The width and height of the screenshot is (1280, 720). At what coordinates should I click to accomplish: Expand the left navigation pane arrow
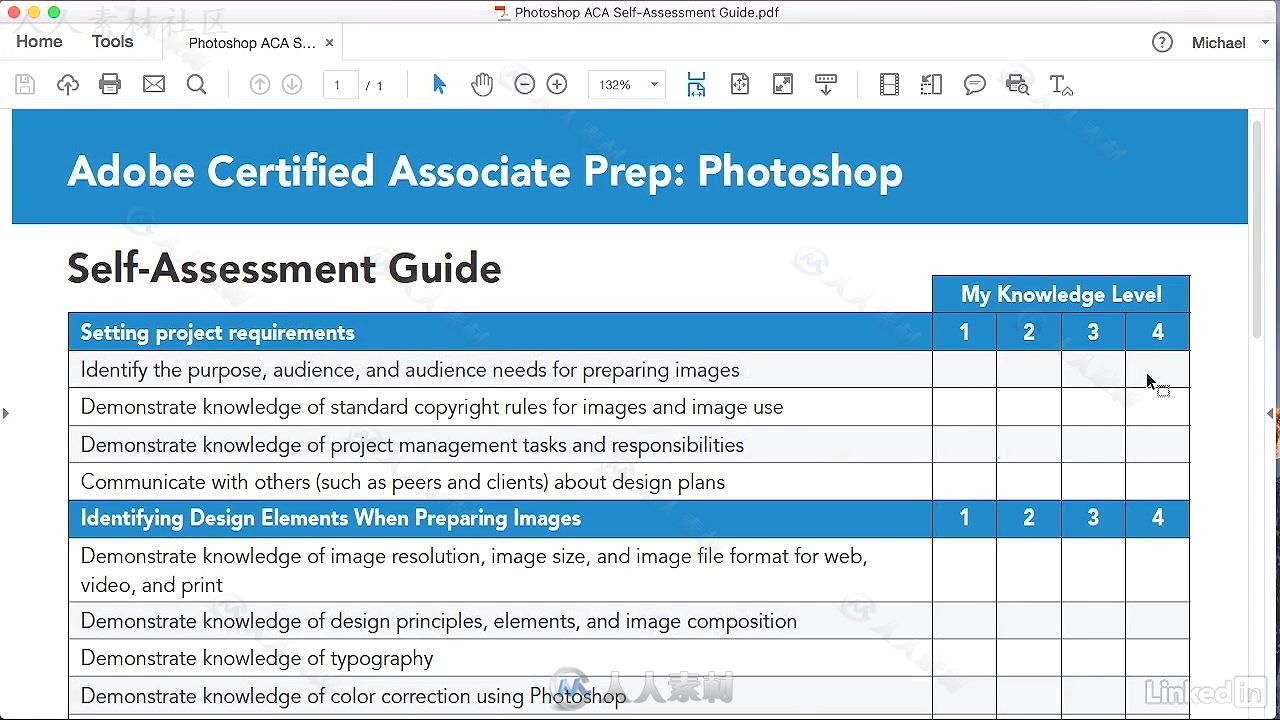coord(6,413)
